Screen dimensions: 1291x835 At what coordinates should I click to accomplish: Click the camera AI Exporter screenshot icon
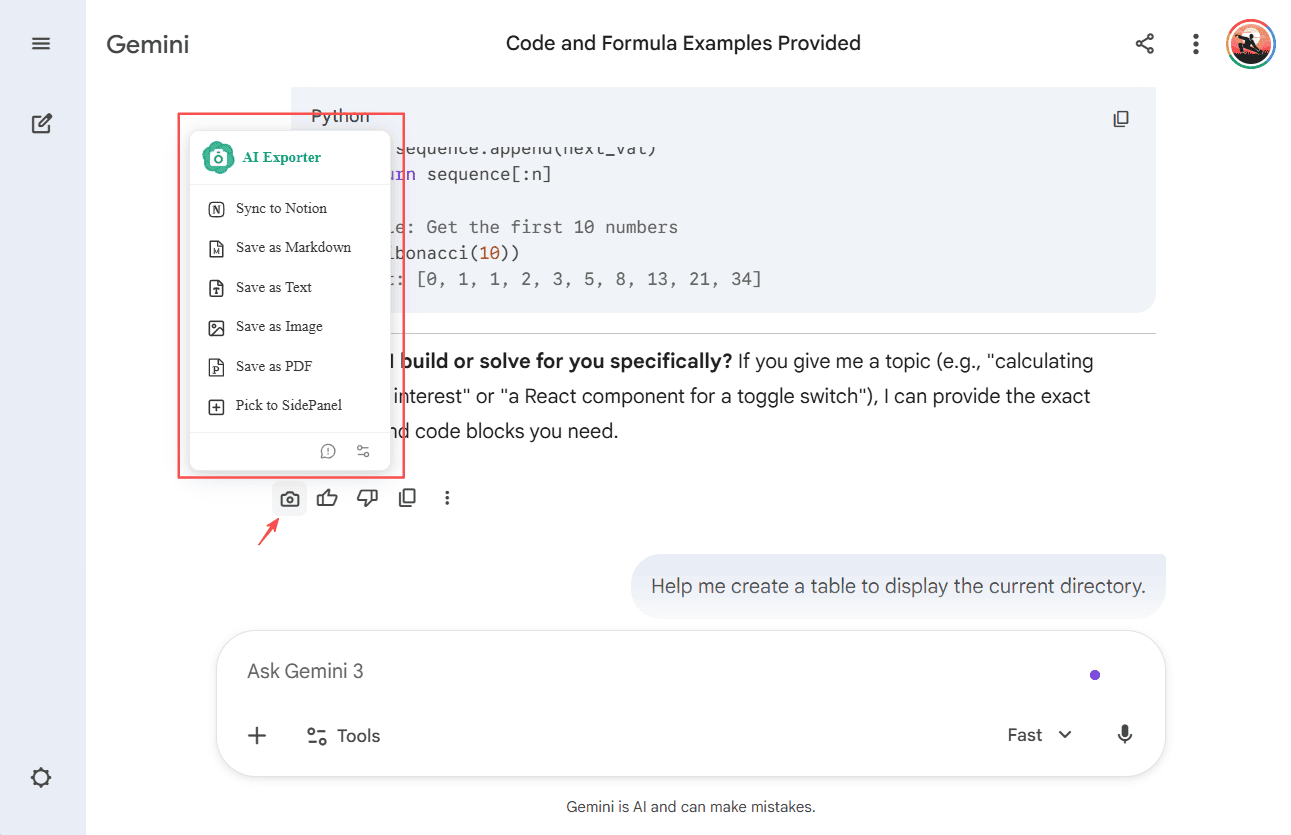click(x=289, y=497)
